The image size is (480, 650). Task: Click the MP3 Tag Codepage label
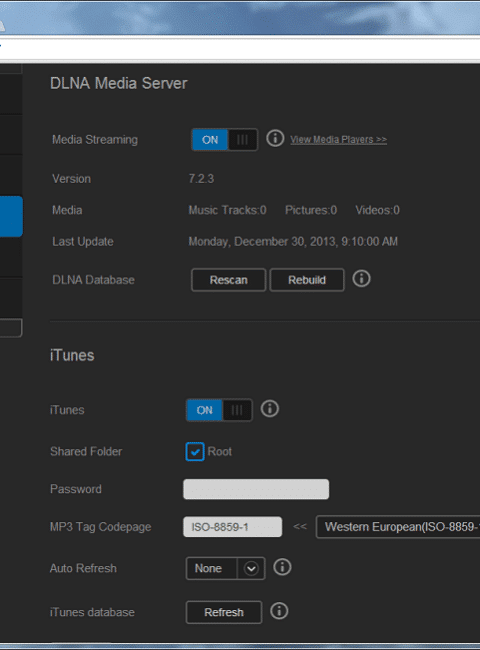[x=100, y=527]
